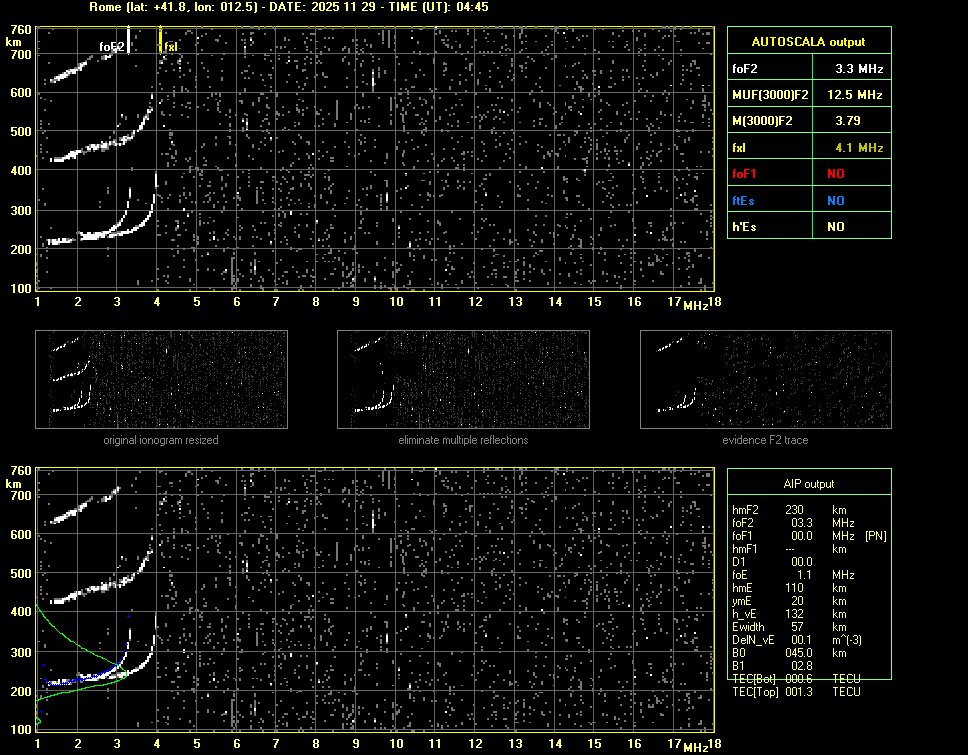Select the MUF(3000)F2 12.5 MHz row
The image size is (968, 755).
(x=808, y=95)
